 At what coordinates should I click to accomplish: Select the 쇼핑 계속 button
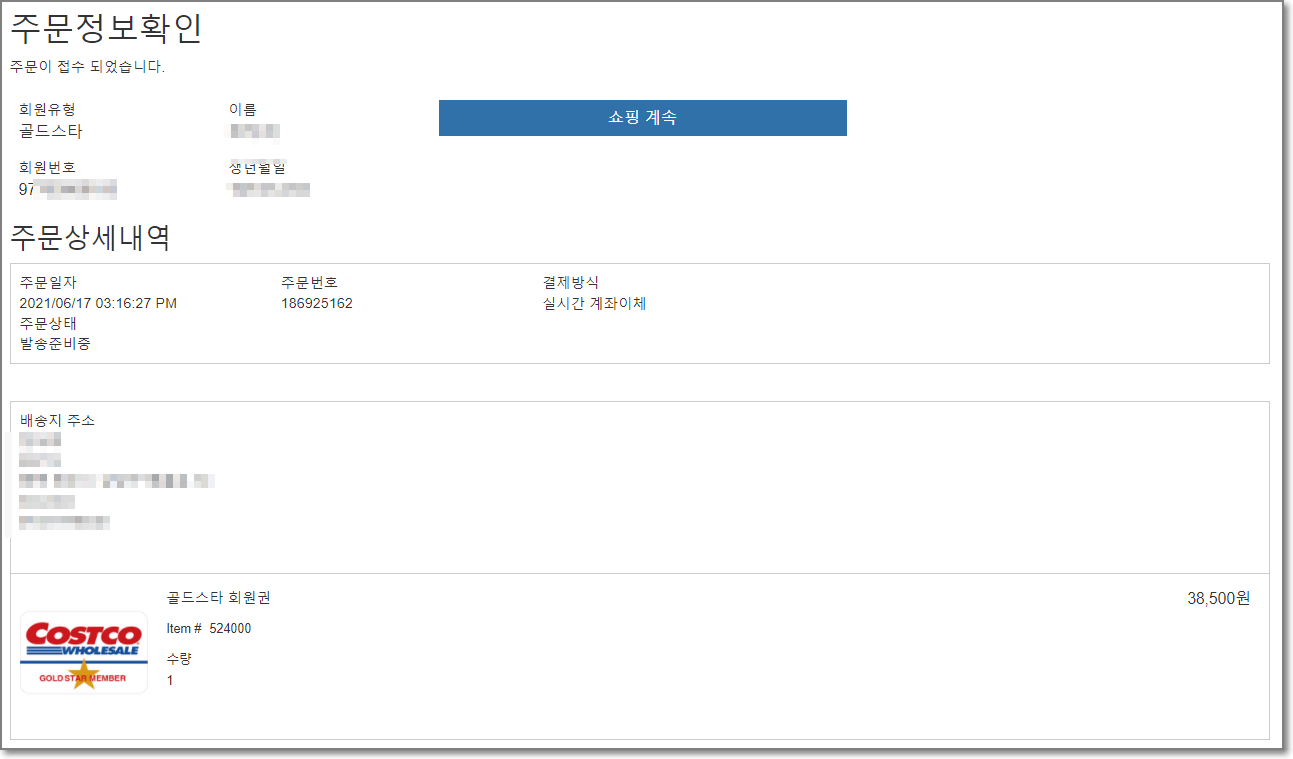643,117
